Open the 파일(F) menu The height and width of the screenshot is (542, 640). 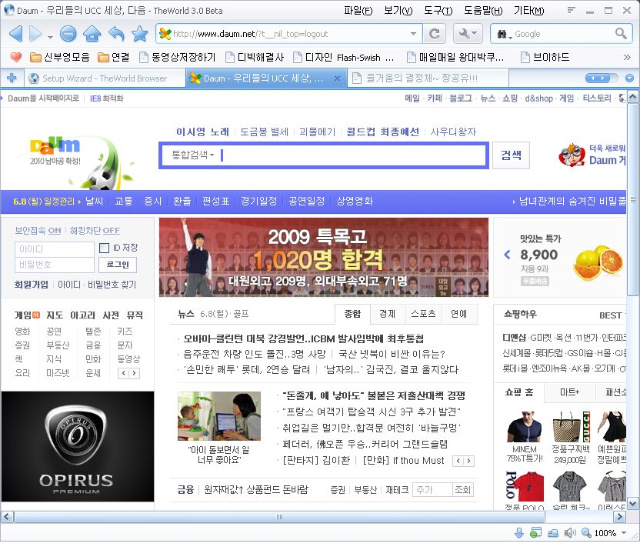click(358, 11)
